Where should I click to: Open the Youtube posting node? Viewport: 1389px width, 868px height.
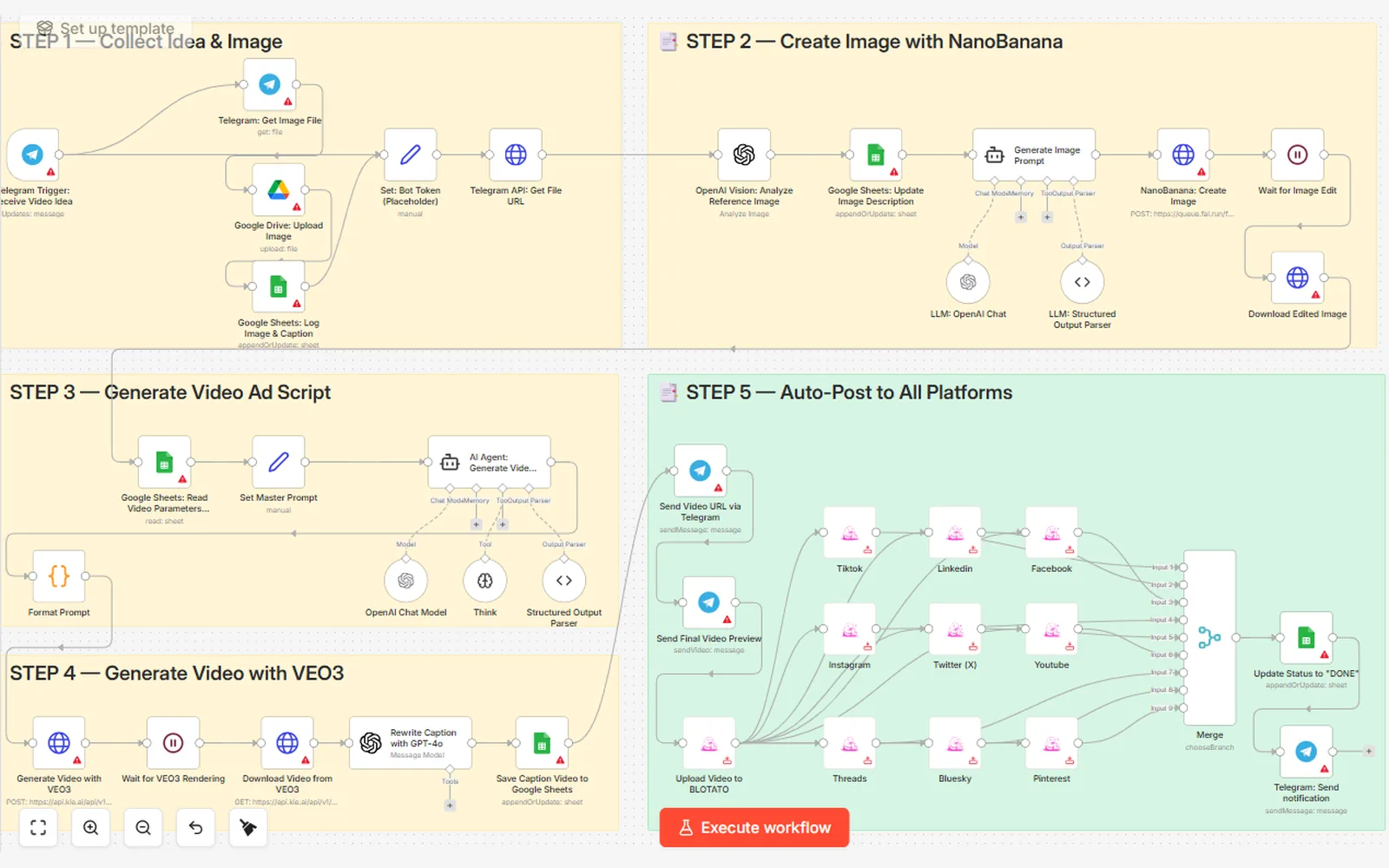tap(1051, 628)
